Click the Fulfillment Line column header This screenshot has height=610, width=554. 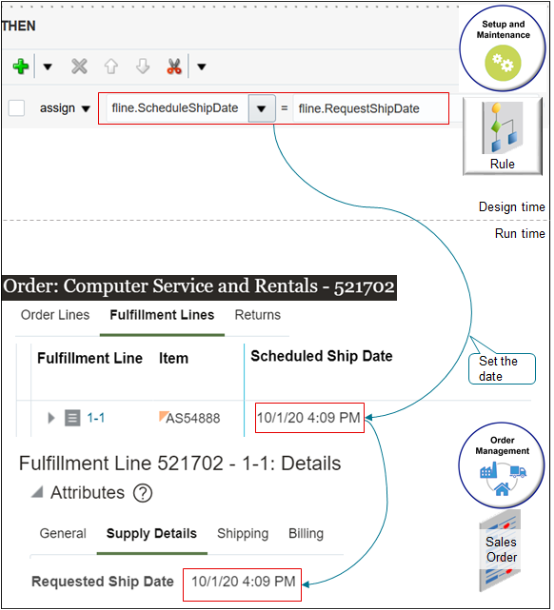point(90,358)
